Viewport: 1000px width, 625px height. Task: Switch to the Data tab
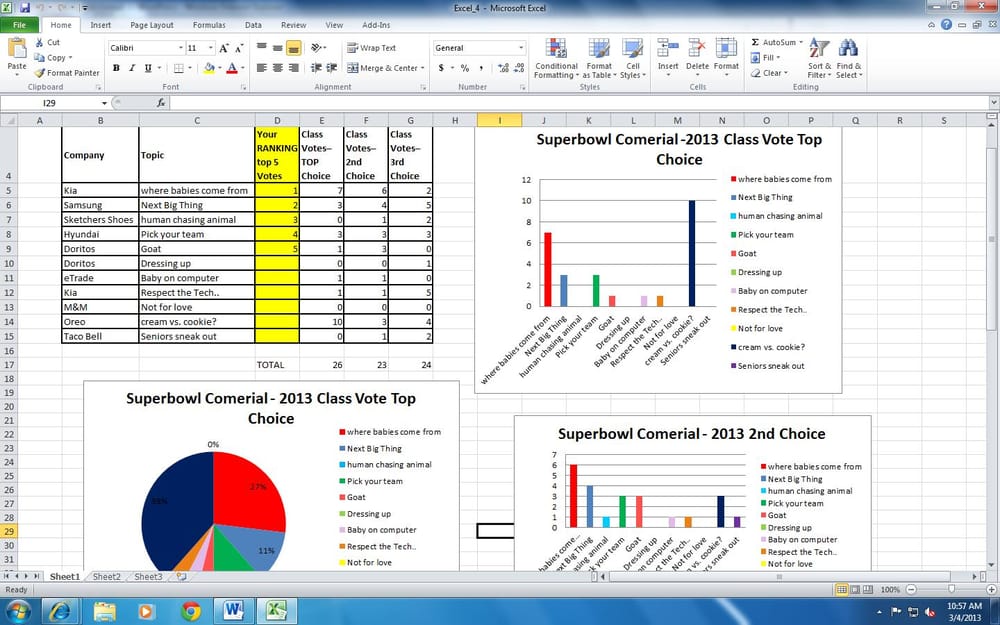coord(253,25)
